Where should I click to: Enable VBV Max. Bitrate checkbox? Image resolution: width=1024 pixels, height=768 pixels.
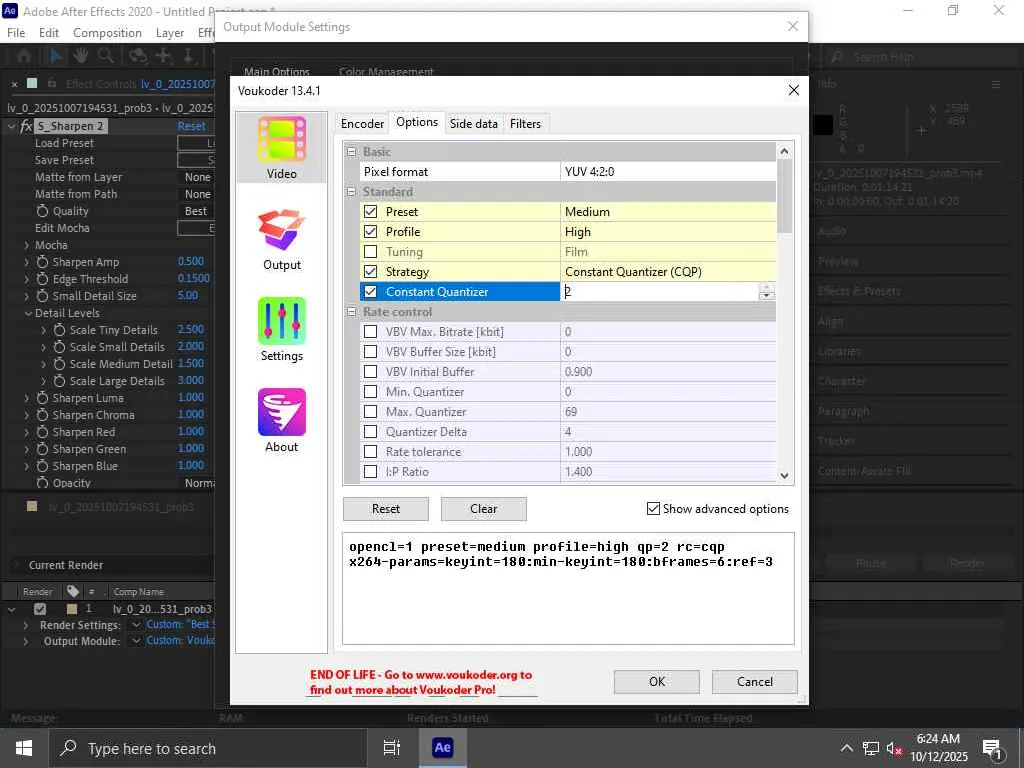pyautogui.click(x=370, y=332)
